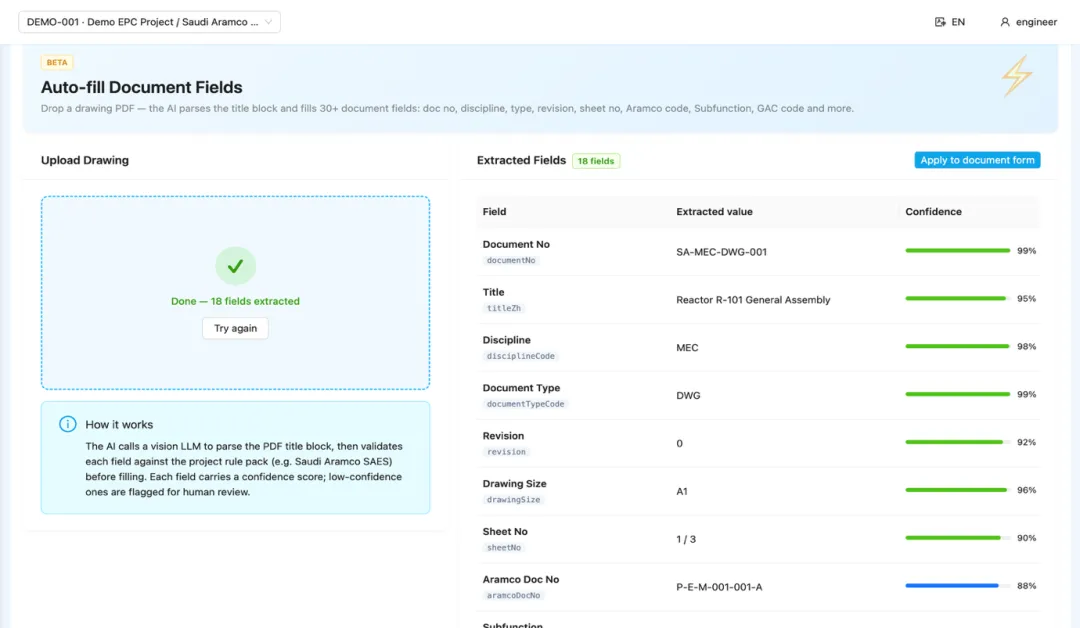Click Apply to document form button
The width and height of the screenshot is (1080, 628).
pyautogui.click(x=977, y=160)
